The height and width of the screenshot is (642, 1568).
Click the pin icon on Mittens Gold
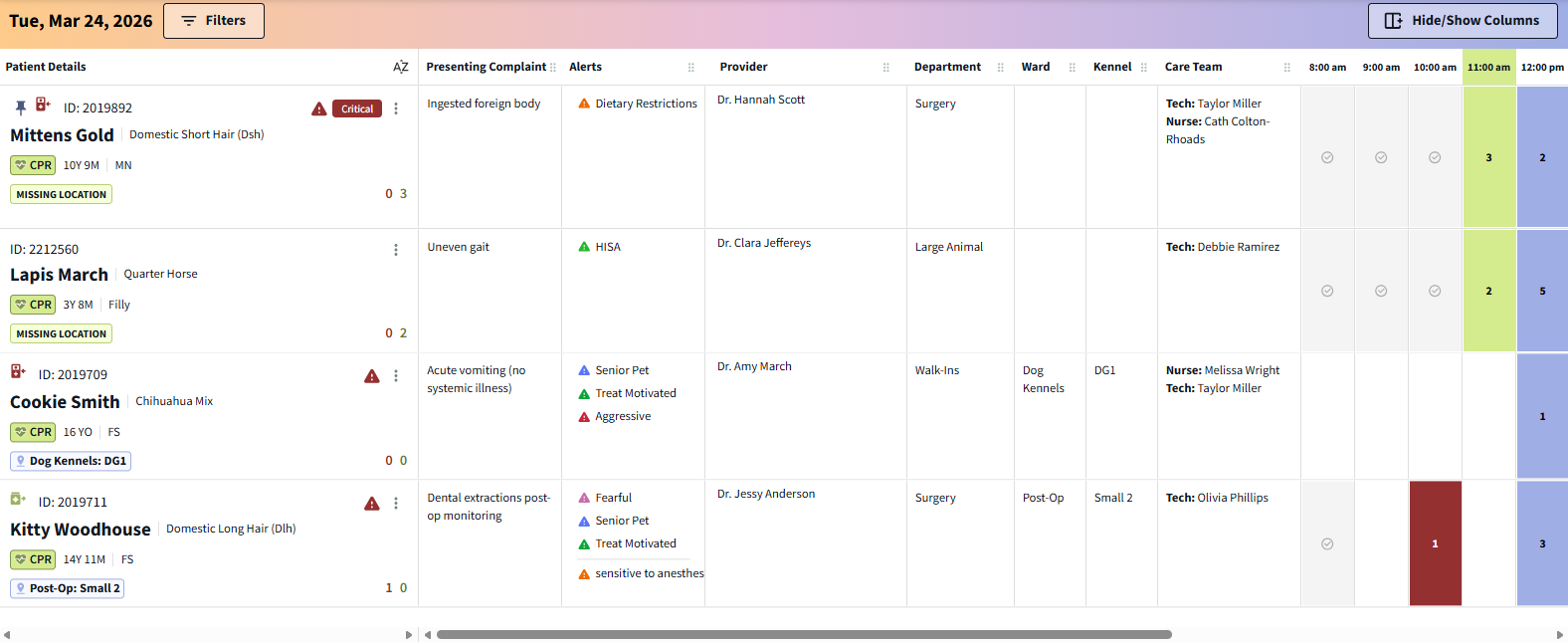pos(20,107)
